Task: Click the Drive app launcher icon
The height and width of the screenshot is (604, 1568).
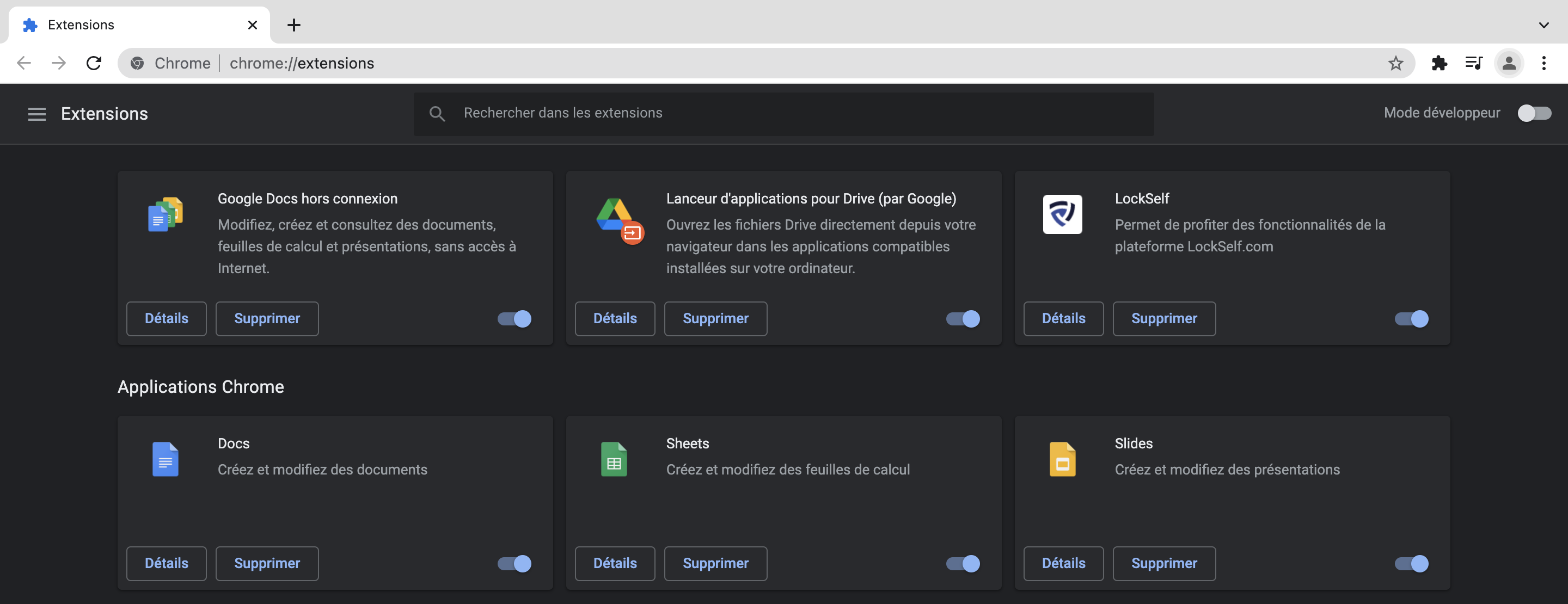Action: click(x=619, y=220)
